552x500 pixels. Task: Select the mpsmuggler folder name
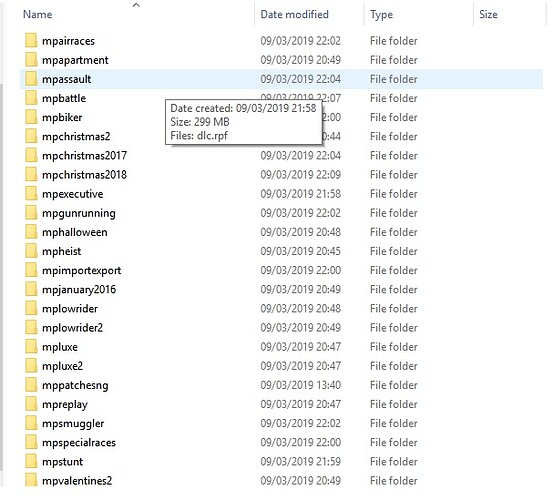point(73,424)
